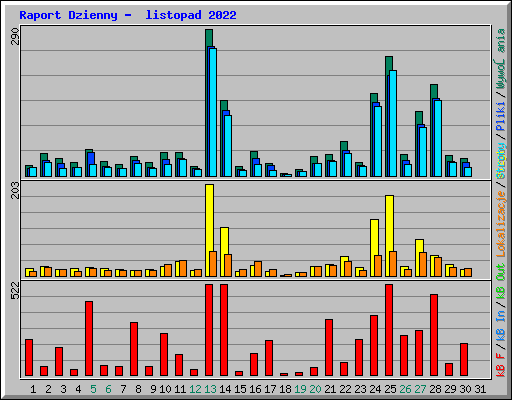Click the weekend day 19 axis label
Image resolution: width=512 pixels, height=400 pixels.
pyautogui.click(x=300, y=389)
